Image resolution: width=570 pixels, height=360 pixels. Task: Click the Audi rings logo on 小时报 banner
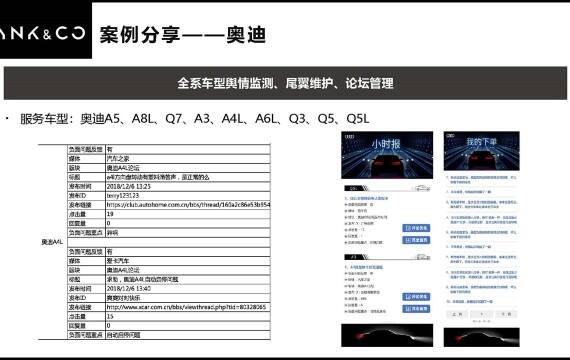tap(349, 136)
